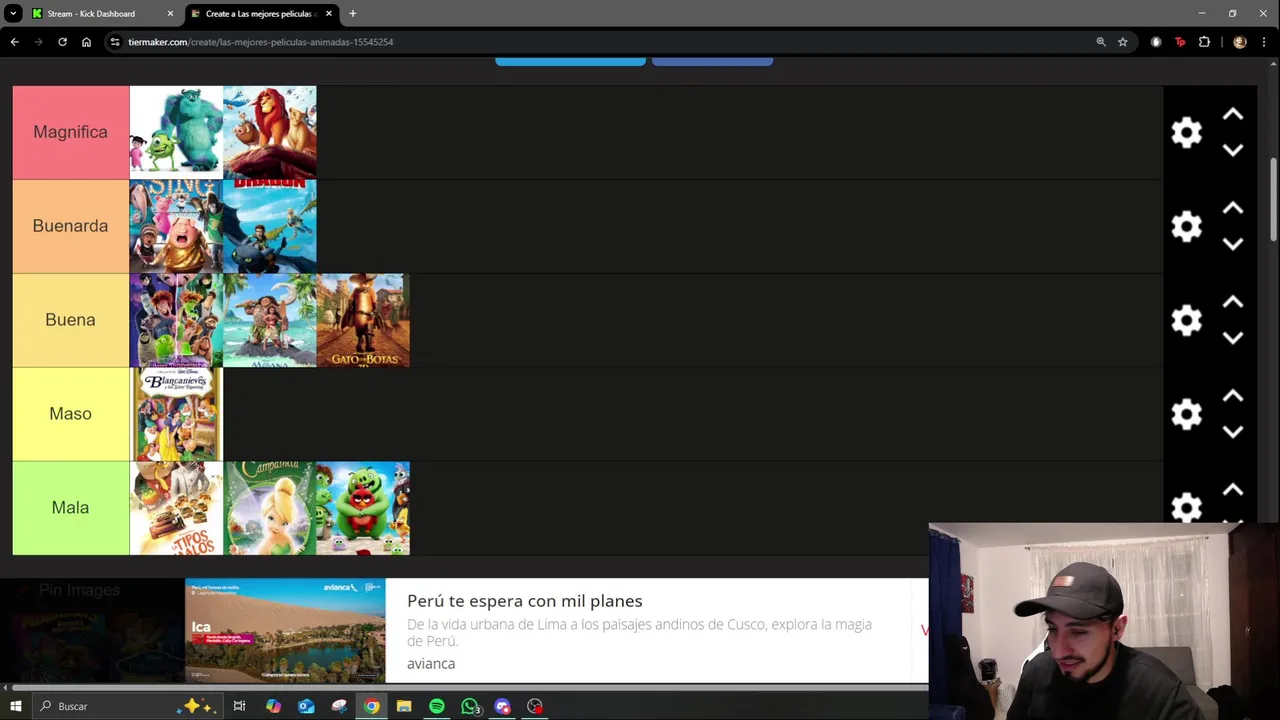
Task: Select Lion King image in Magnifica tier
Action: click(x=269, y=132)
